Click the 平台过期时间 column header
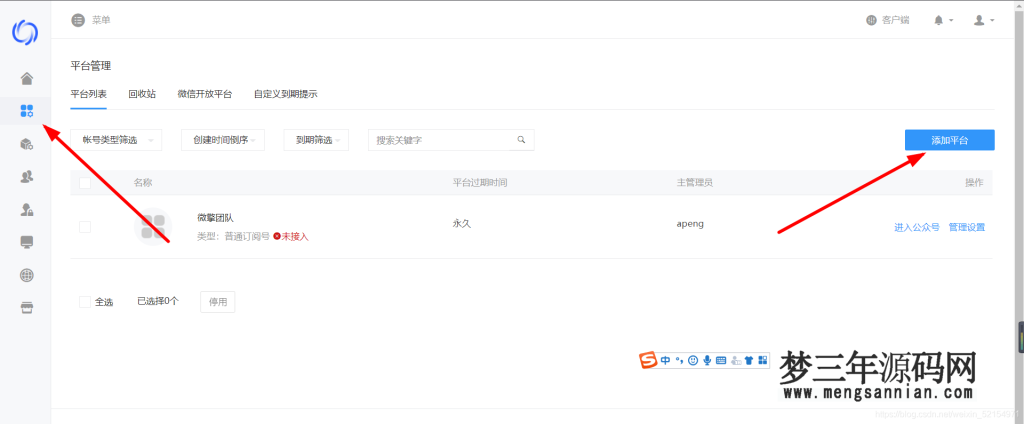Screen dimensions: 1024x424 (480, 183)
